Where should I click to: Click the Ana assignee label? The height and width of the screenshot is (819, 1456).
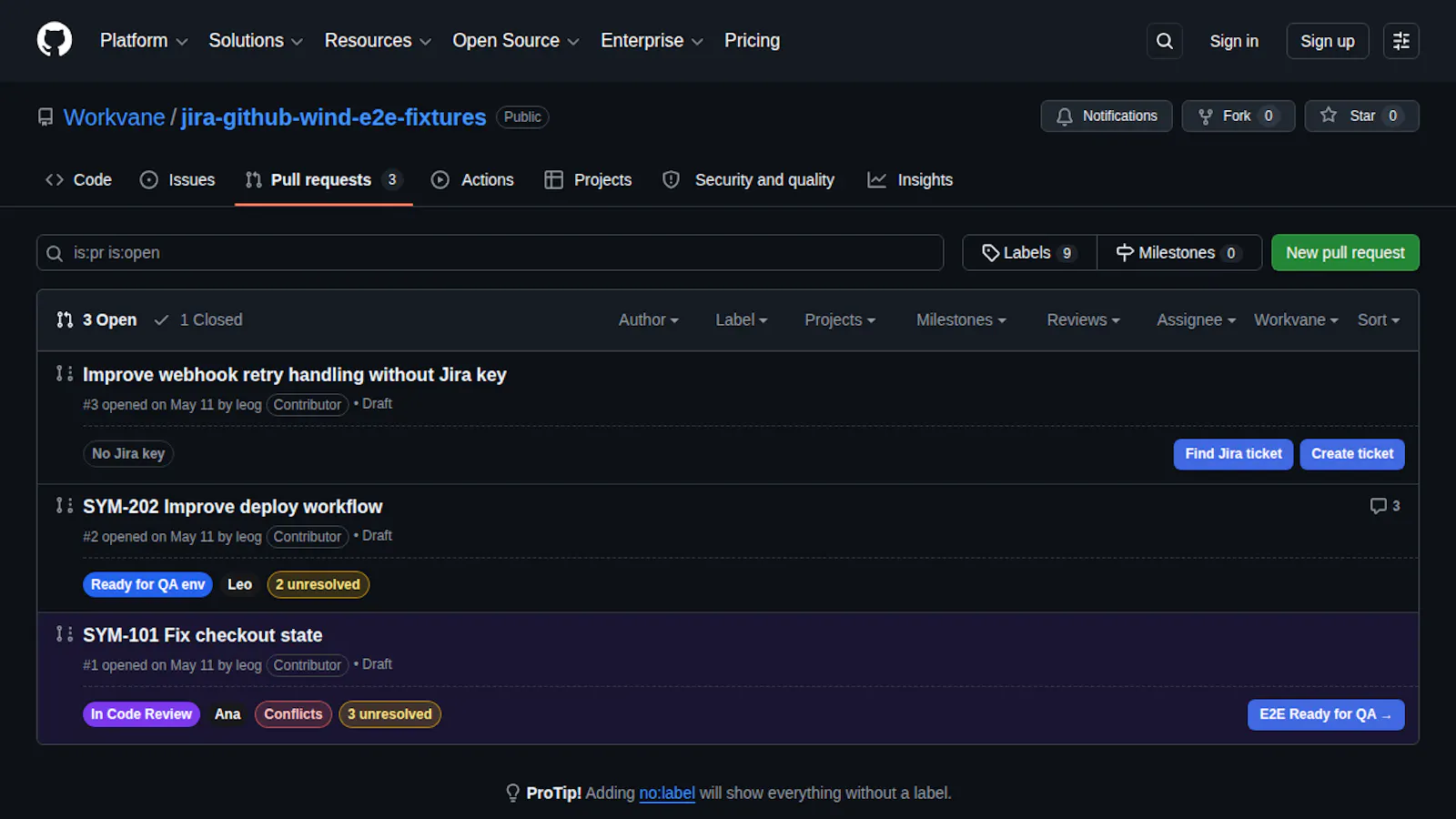[x=227, y=714]
